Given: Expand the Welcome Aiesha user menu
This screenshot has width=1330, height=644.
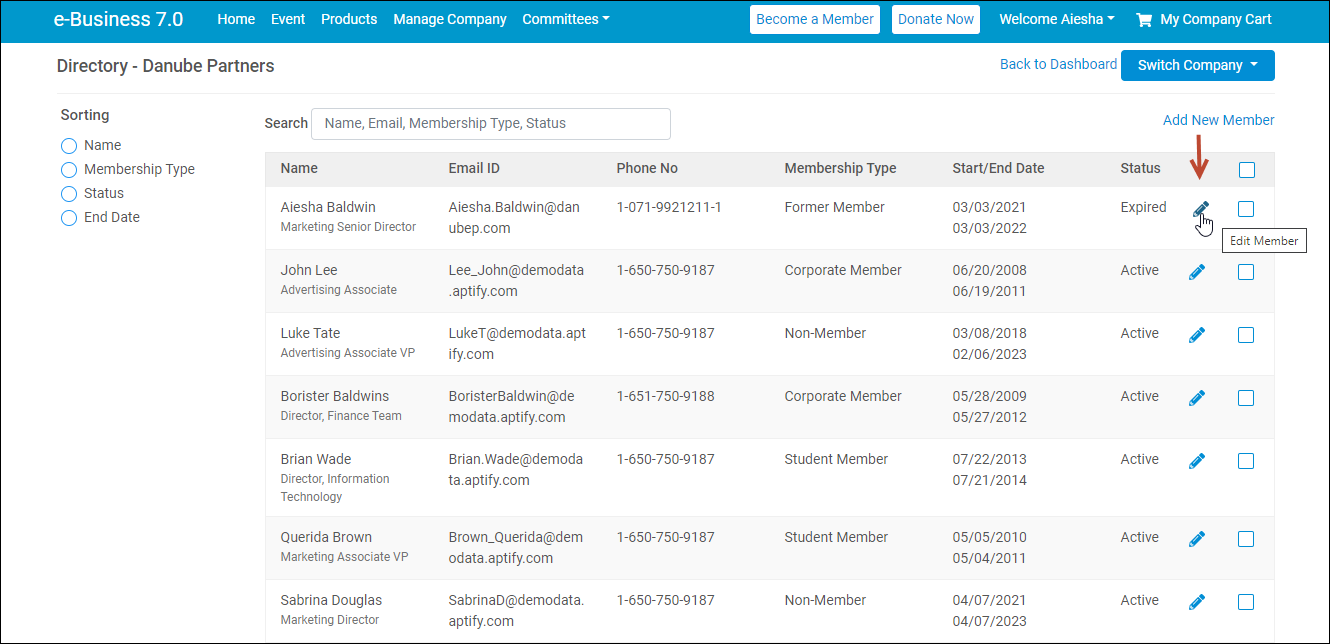Looking at the screenshot, I should click(x=1057, y=19).
